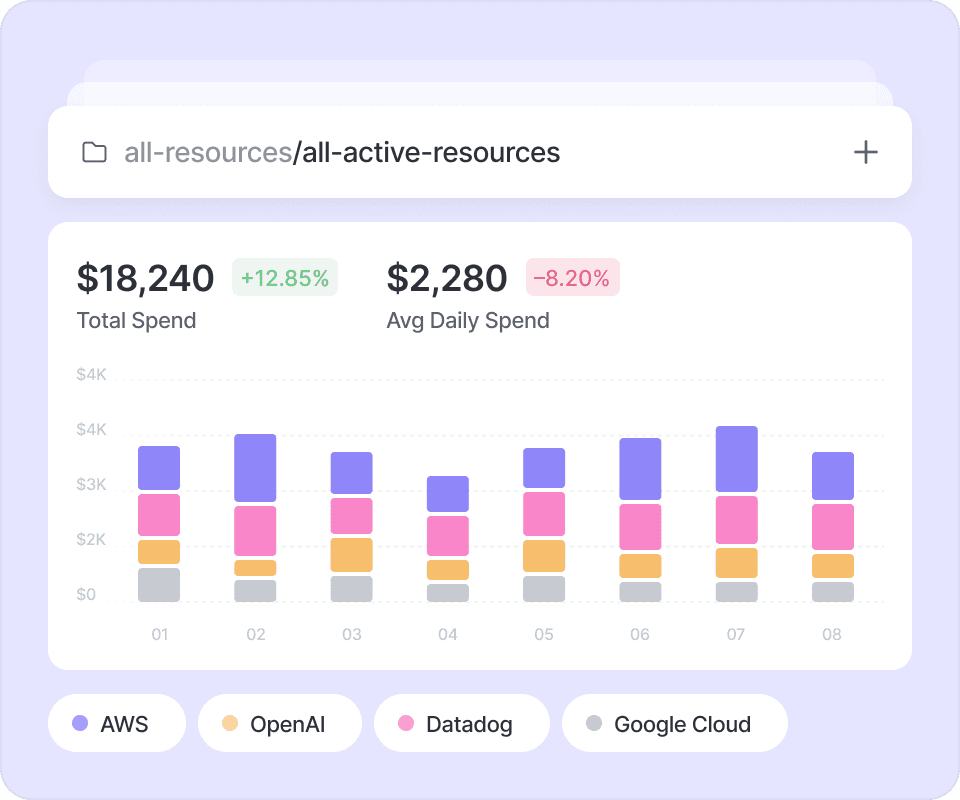
Task: Toggle the OpenAI legend chip
Action: [x=279, y=723]
